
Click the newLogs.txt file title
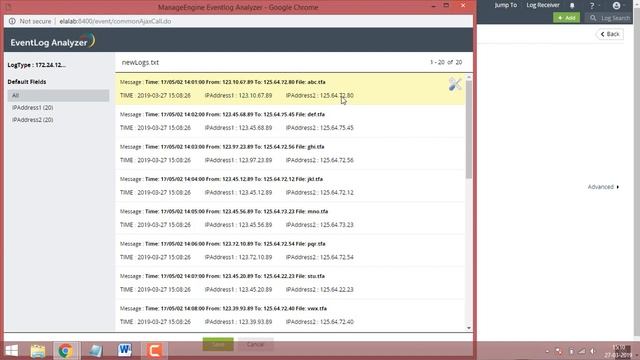click(x=140, y=62)
